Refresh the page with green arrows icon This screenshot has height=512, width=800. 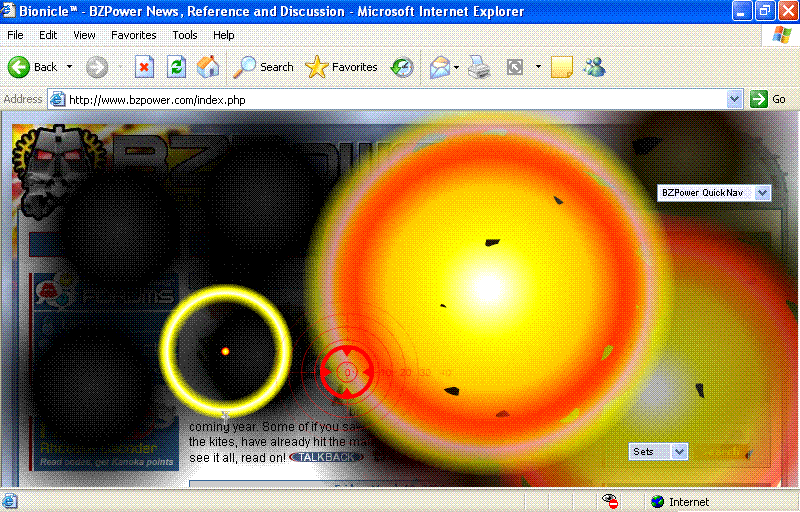point(177,67)
